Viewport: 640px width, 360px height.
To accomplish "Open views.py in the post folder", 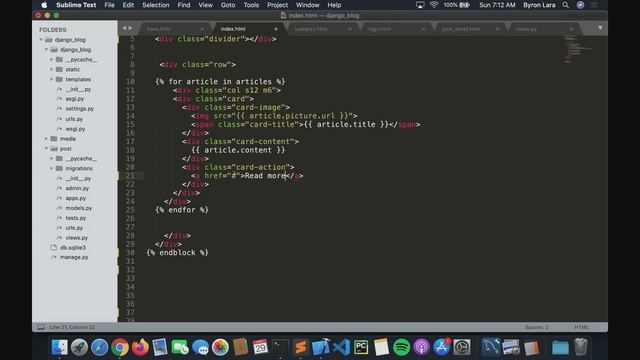I will pyautogui.click(x=77, y=238).
